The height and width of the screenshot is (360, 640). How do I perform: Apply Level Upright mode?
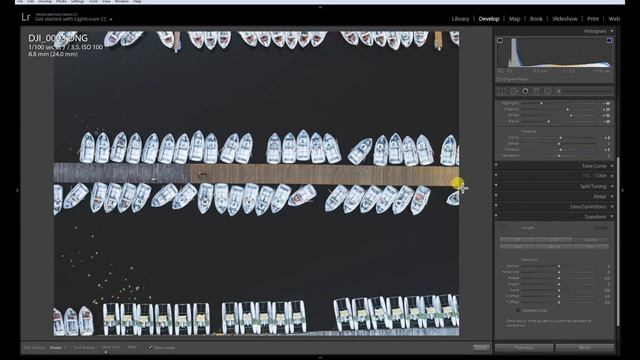(x=518, y=247)
